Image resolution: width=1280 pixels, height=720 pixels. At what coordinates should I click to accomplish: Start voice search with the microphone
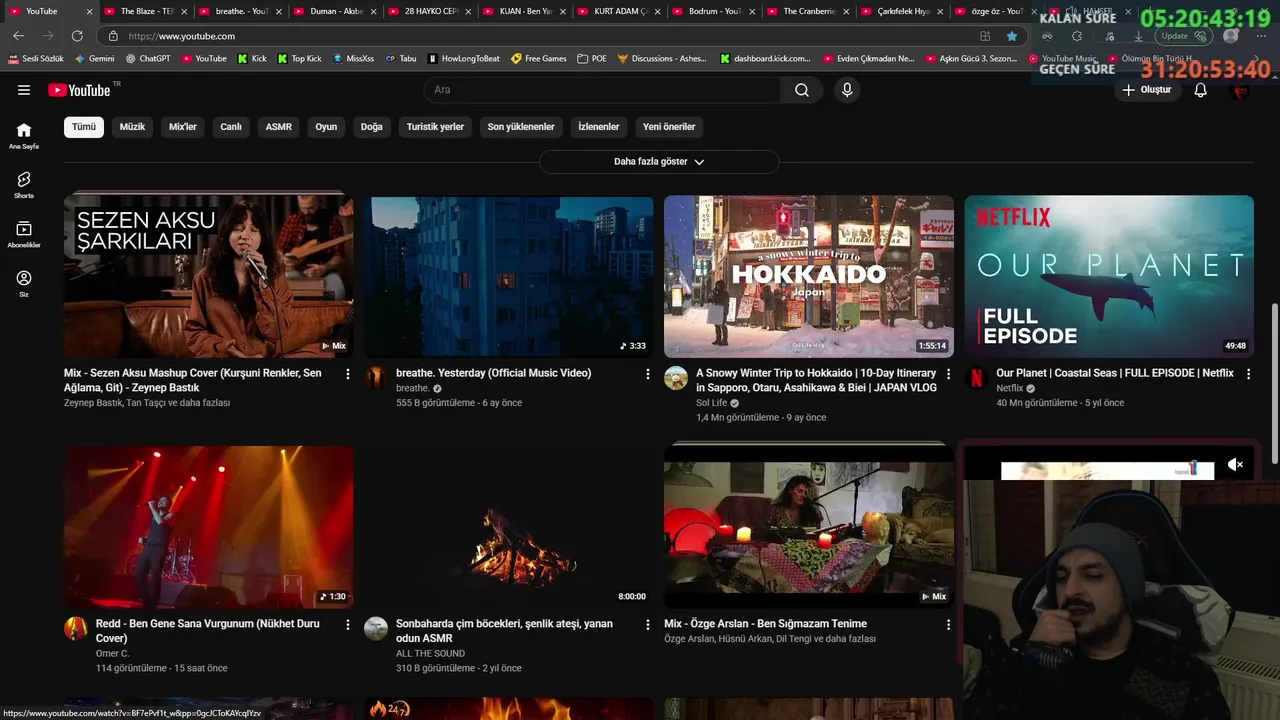click(847, 90)
